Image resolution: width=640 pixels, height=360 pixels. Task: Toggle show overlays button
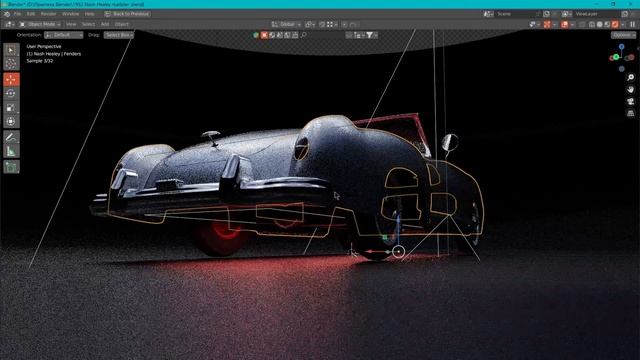[x=564, y=24]
